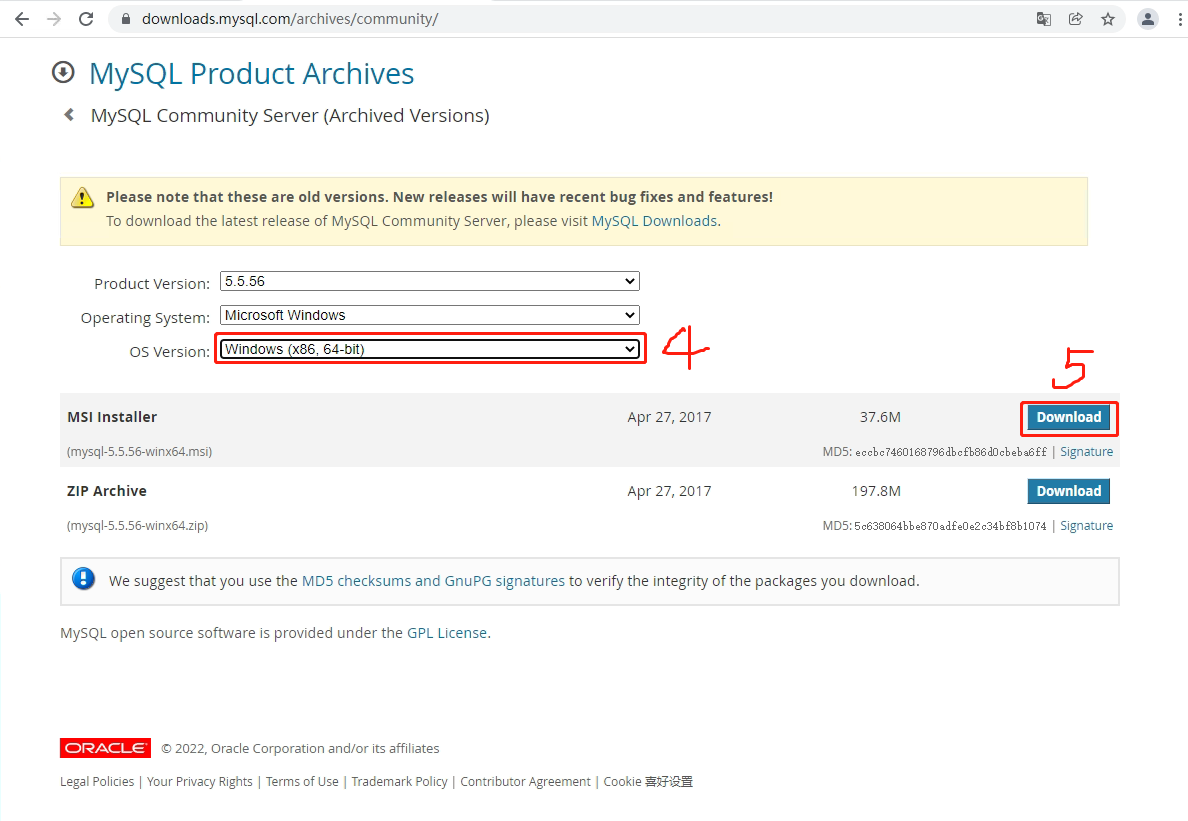Click the MSI Installer MD5 checksum value
This screenshot has width=1188, height=821.
951,452
